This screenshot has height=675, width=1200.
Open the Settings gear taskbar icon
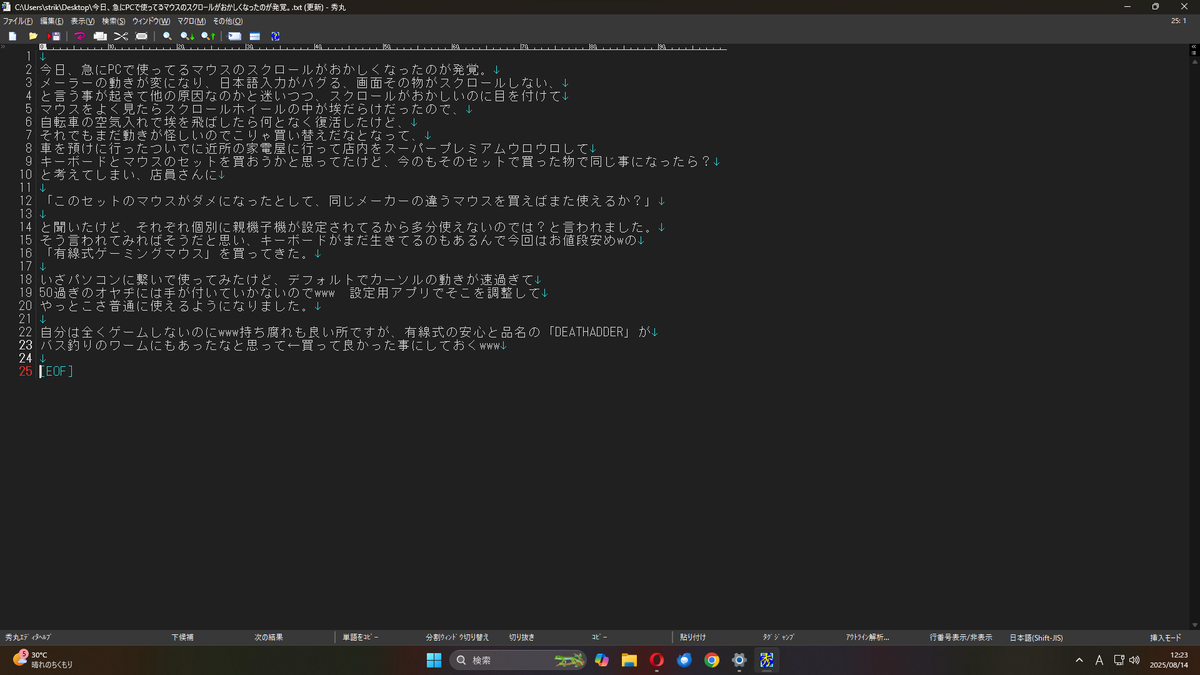pos(739,660)
